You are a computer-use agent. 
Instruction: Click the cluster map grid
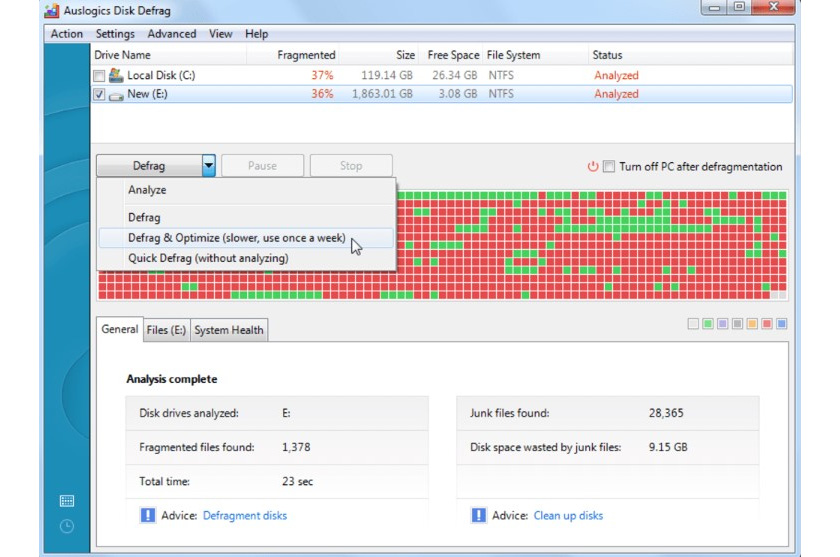(x=442, y=245)
